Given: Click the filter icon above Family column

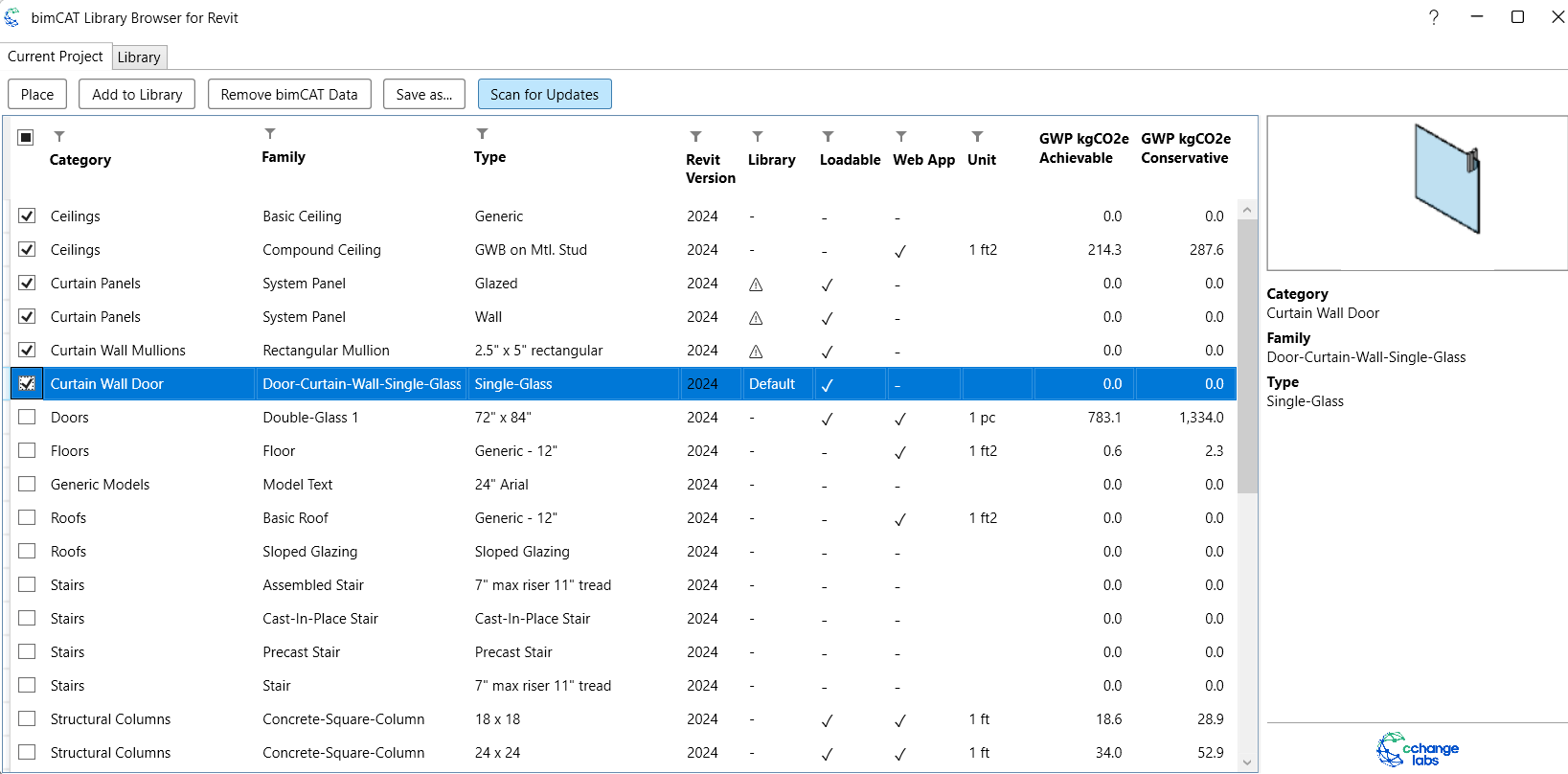Looking at the screenshot, I should [270, 134].
